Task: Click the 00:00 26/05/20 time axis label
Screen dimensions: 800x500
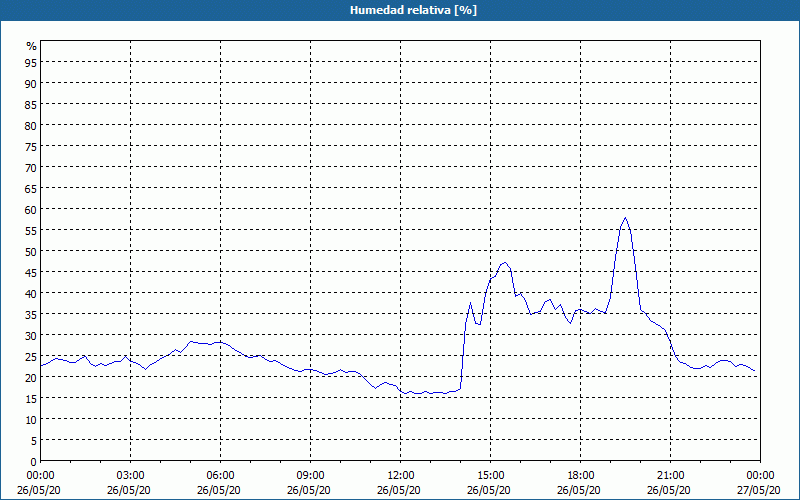Action: click(39, 483)
